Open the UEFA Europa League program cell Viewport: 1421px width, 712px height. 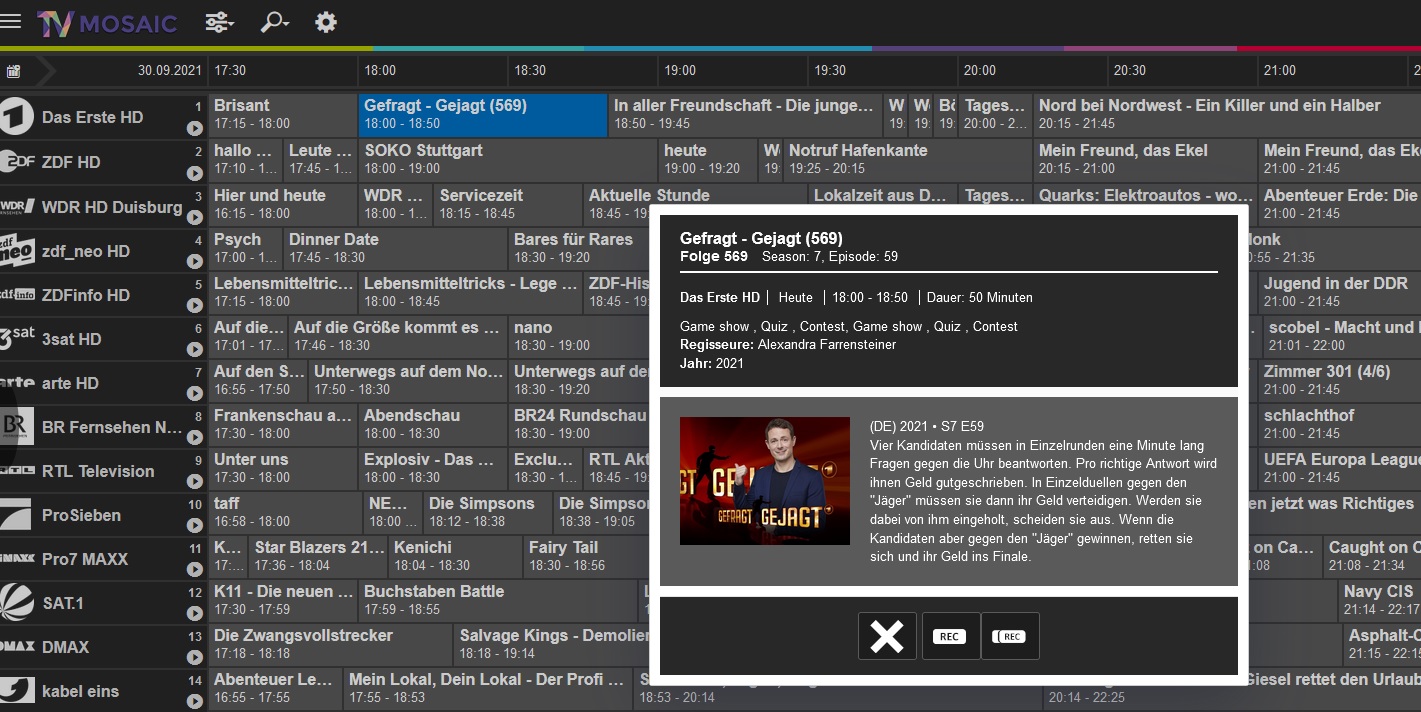(x=1340, y=468)
